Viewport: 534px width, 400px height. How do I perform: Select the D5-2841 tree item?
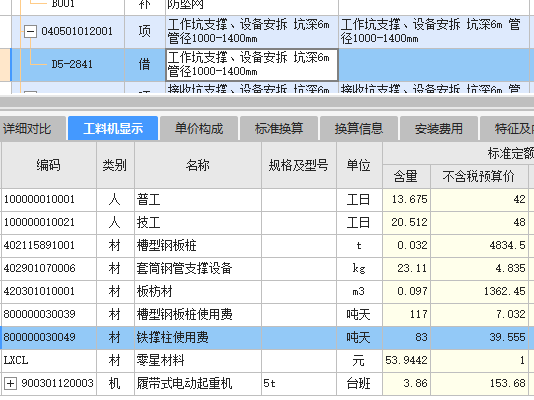click(72, 64)
